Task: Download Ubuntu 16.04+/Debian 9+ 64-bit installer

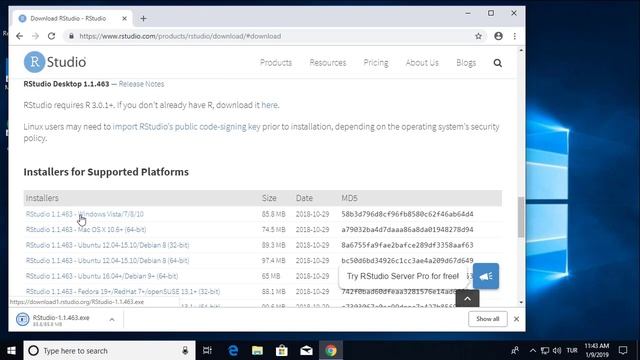Action: point(102,276)
